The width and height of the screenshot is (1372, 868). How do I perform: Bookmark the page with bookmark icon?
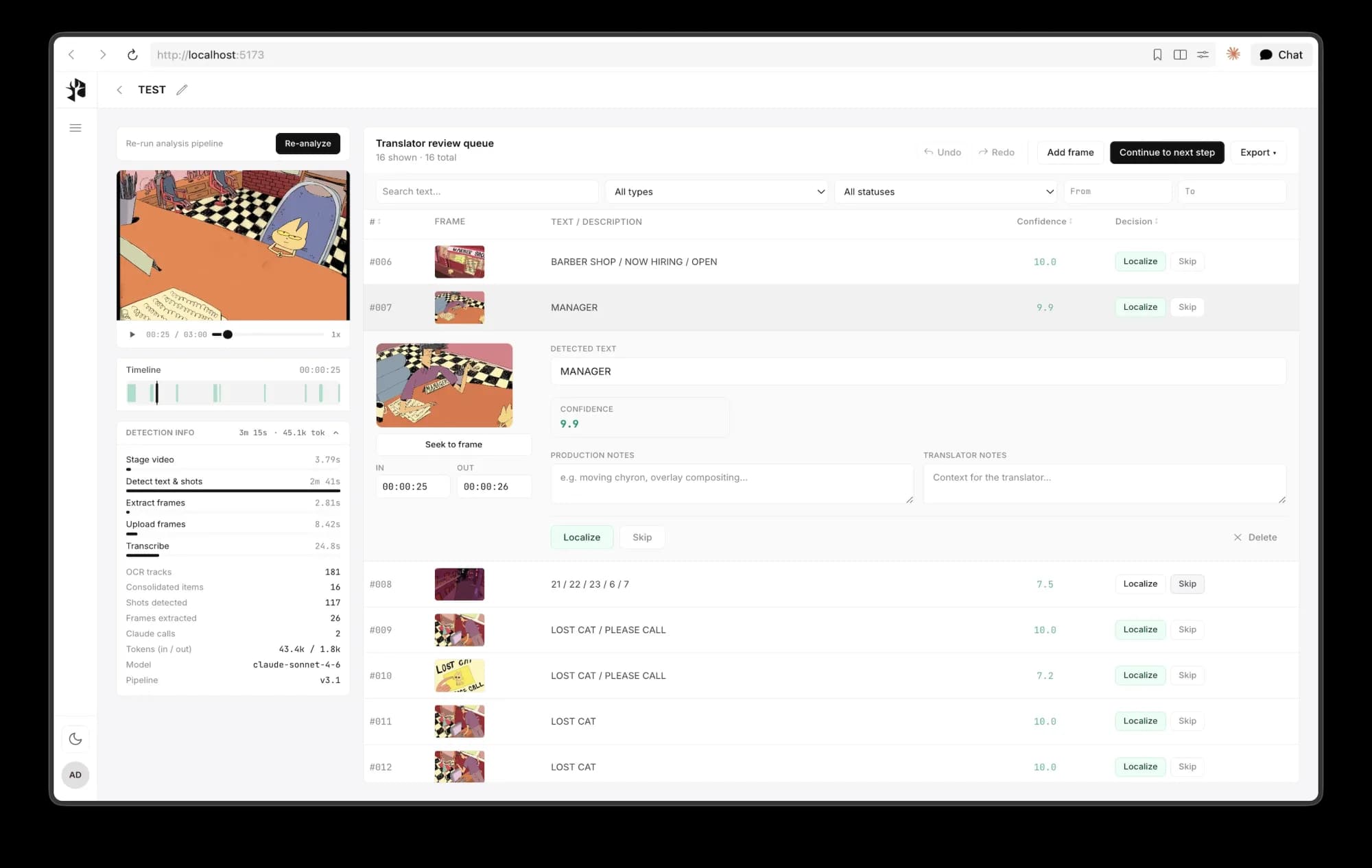click(1157, 55)
